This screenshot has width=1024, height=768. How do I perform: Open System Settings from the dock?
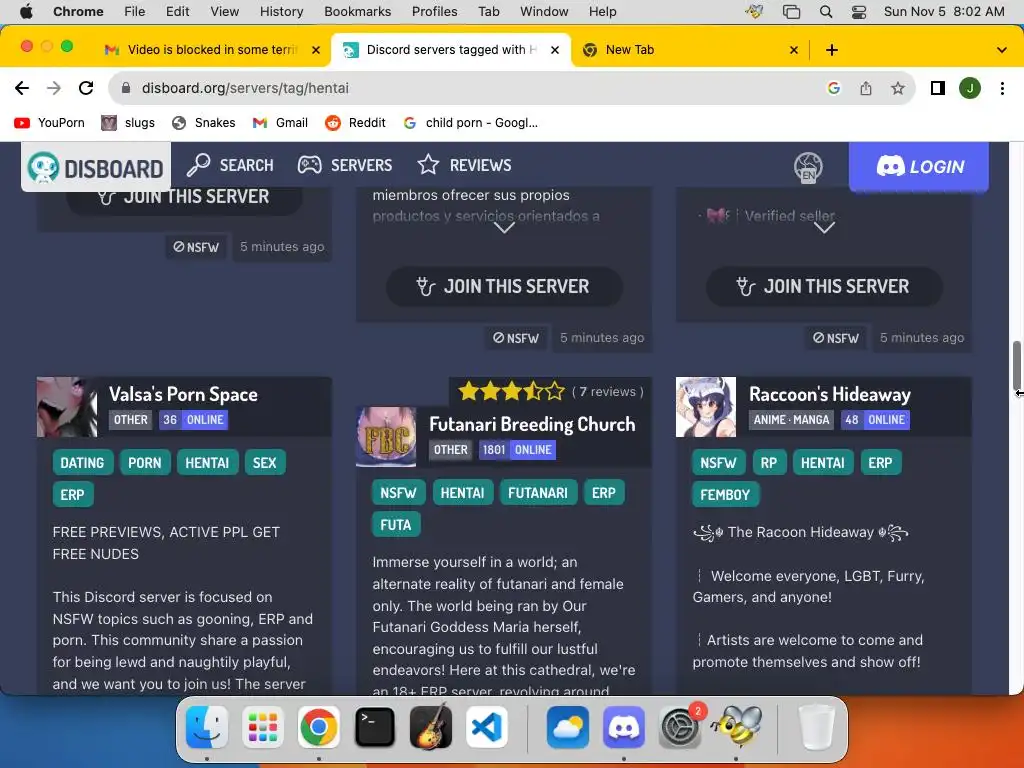point(680,727)
